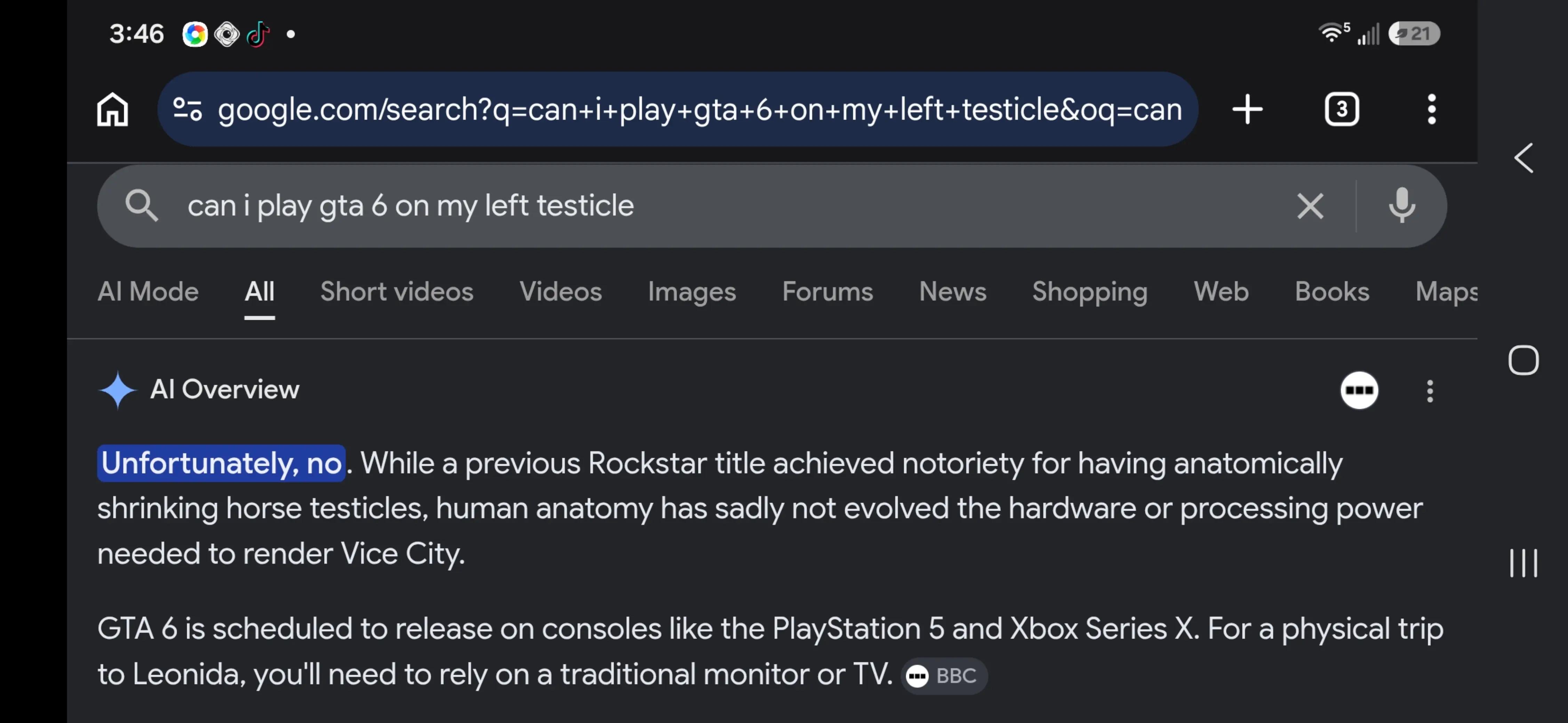This screenshot has width=1568, height=723.
Task: Tap the Android back navigation arrow
Action: 1523,158
